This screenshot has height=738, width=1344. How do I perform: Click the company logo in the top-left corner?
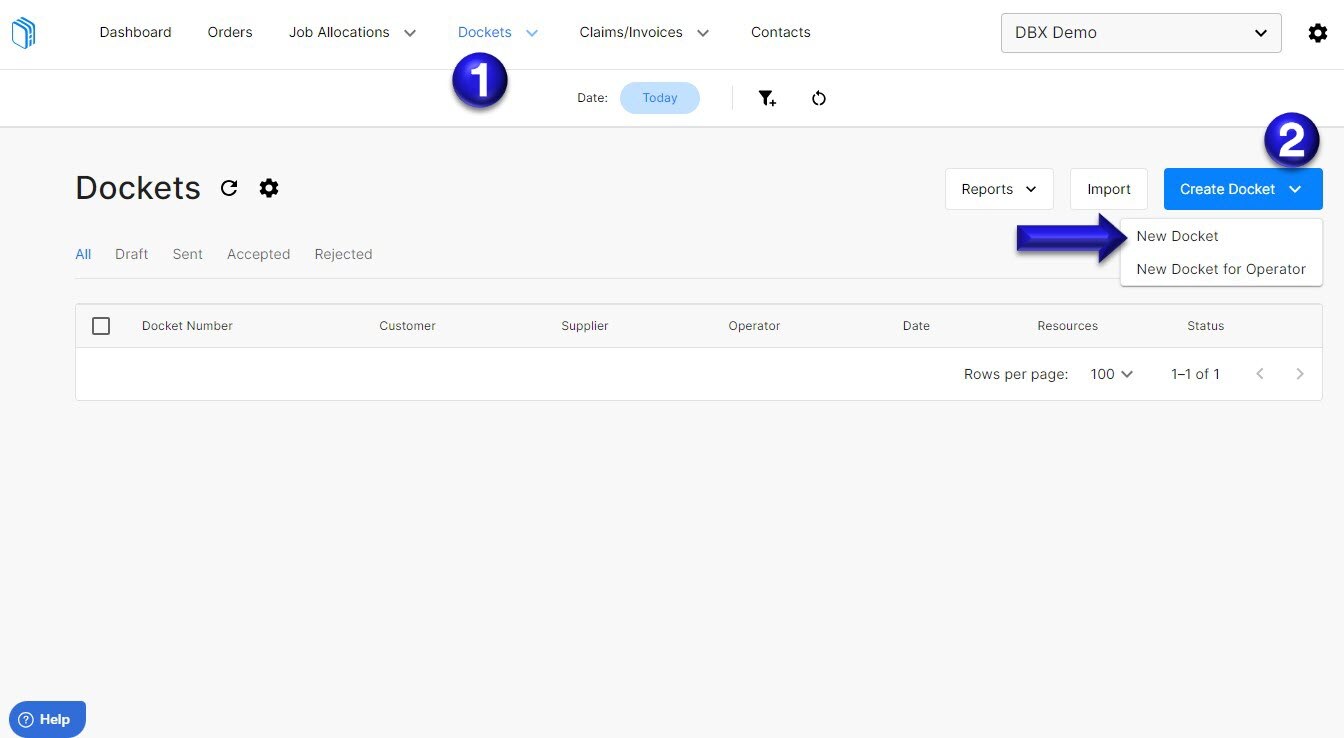click(22, 32)
